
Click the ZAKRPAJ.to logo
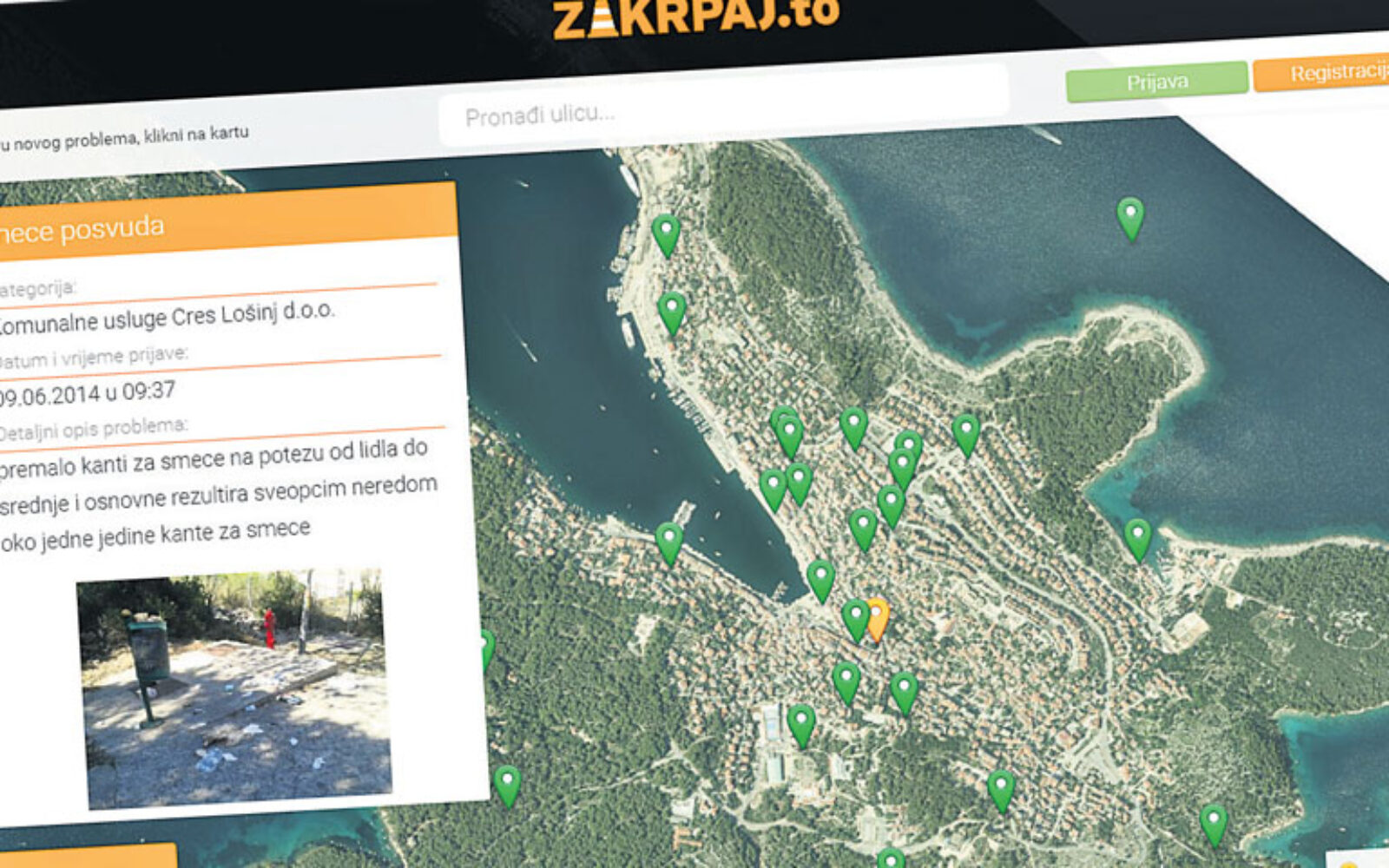pyautogui.click(x=696, y=17)
